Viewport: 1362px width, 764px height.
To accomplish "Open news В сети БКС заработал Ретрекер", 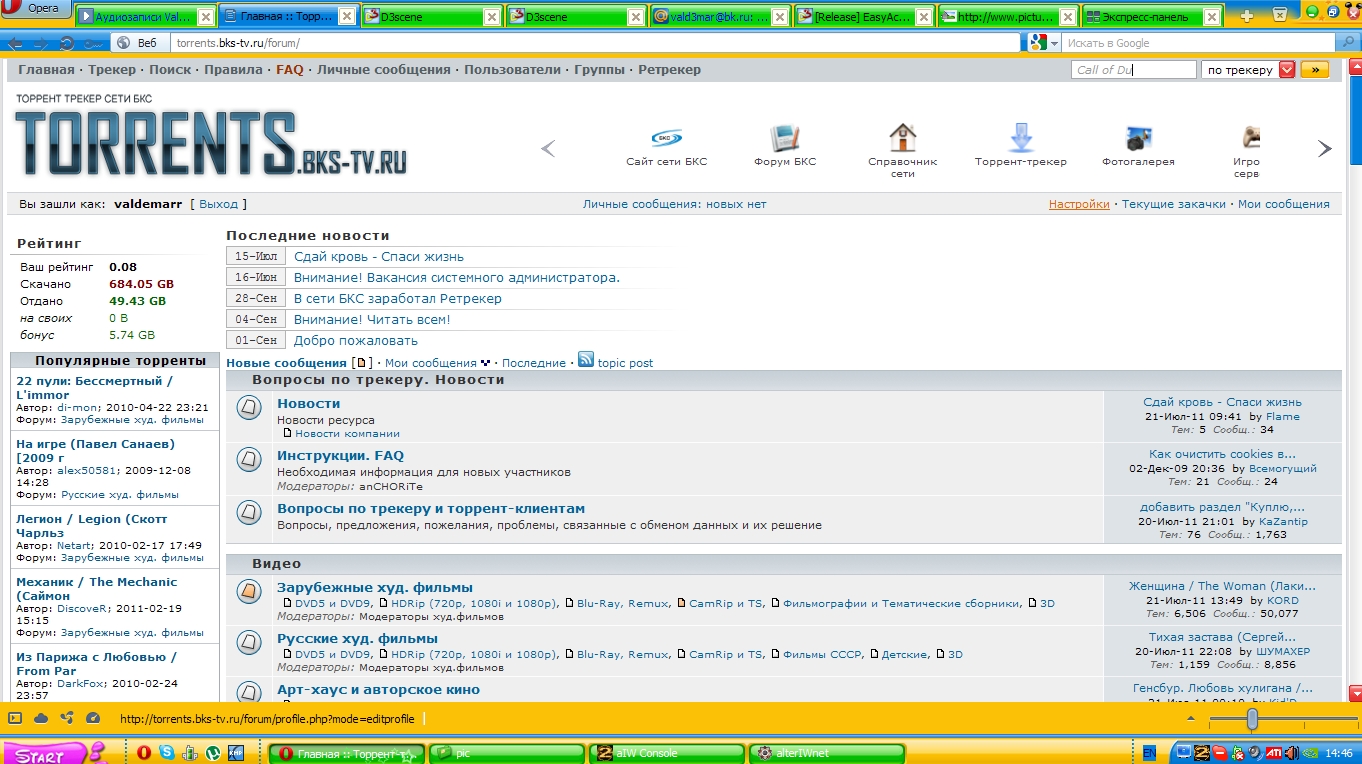I will point(398,299).
